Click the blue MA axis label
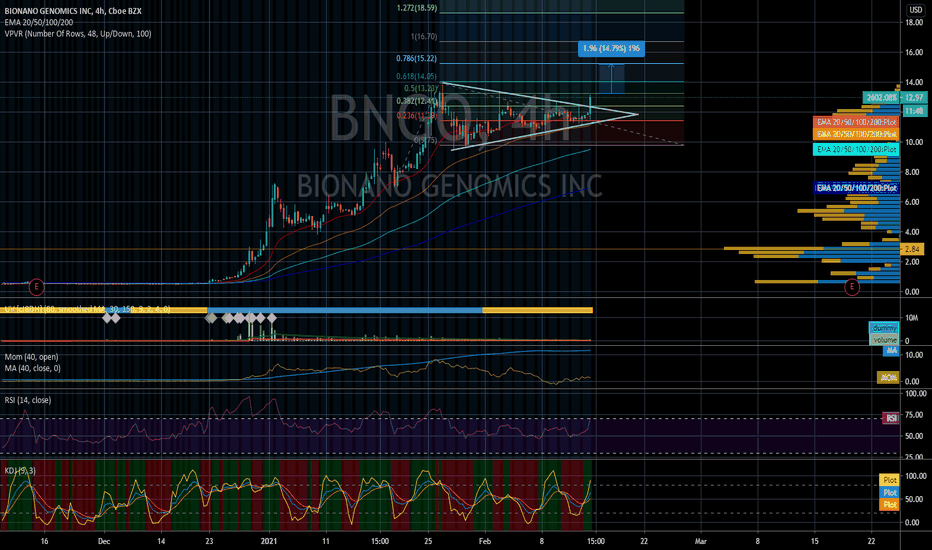This screenshot has height=550, width=932. click(891, 351)
